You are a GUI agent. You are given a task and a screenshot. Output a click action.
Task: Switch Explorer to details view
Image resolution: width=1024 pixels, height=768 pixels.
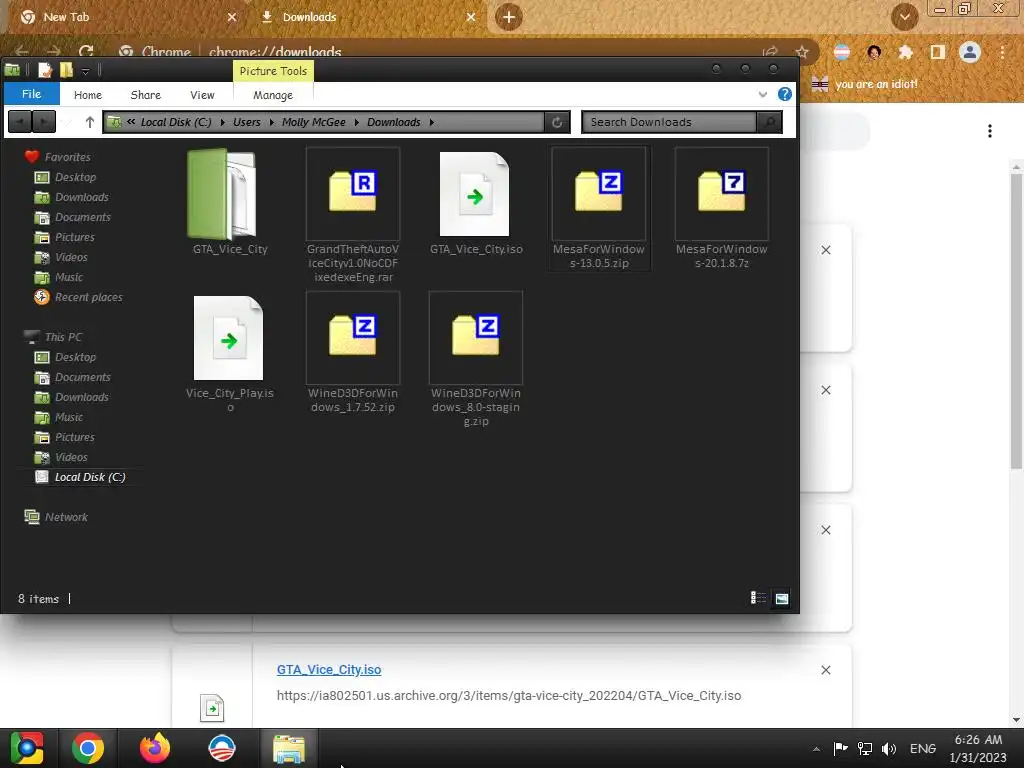758,598
